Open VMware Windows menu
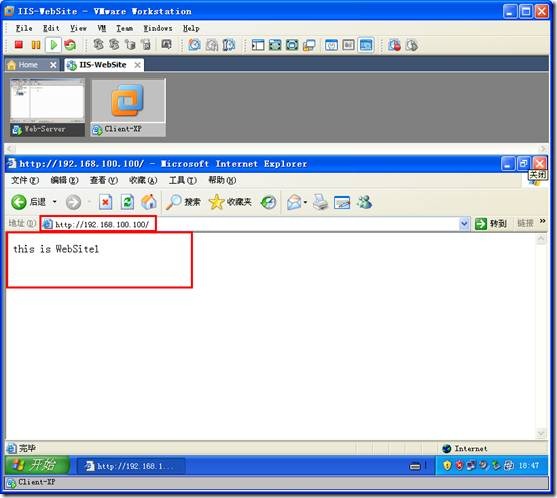Viewport: 557px width, 498px height. (158, 28)
